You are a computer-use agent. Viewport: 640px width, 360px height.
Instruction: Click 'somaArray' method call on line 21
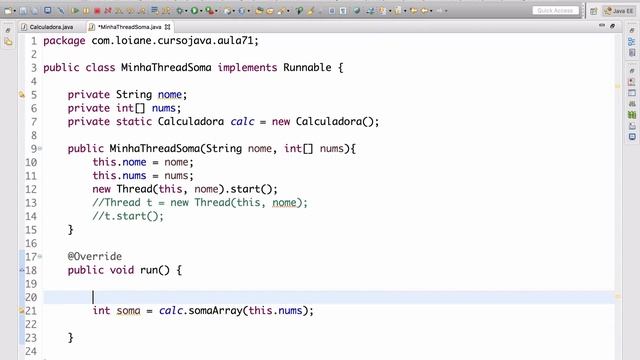click(x=216, y=311)
